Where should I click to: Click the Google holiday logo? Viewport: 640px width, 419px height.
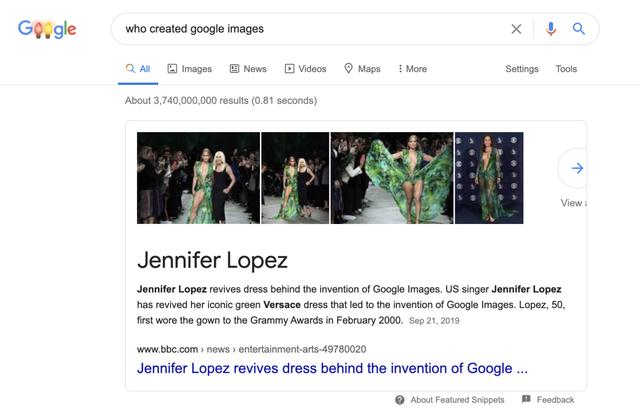click(47, 29)
